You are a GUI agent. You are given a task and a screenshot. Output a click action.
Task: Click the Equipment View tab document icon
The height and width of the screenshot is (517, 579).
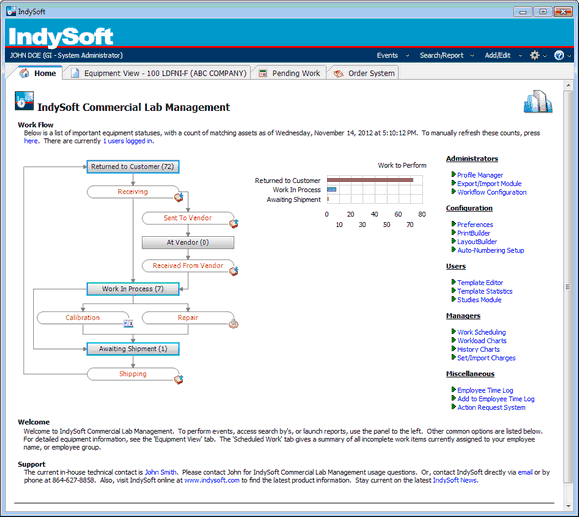click(75, 73)
